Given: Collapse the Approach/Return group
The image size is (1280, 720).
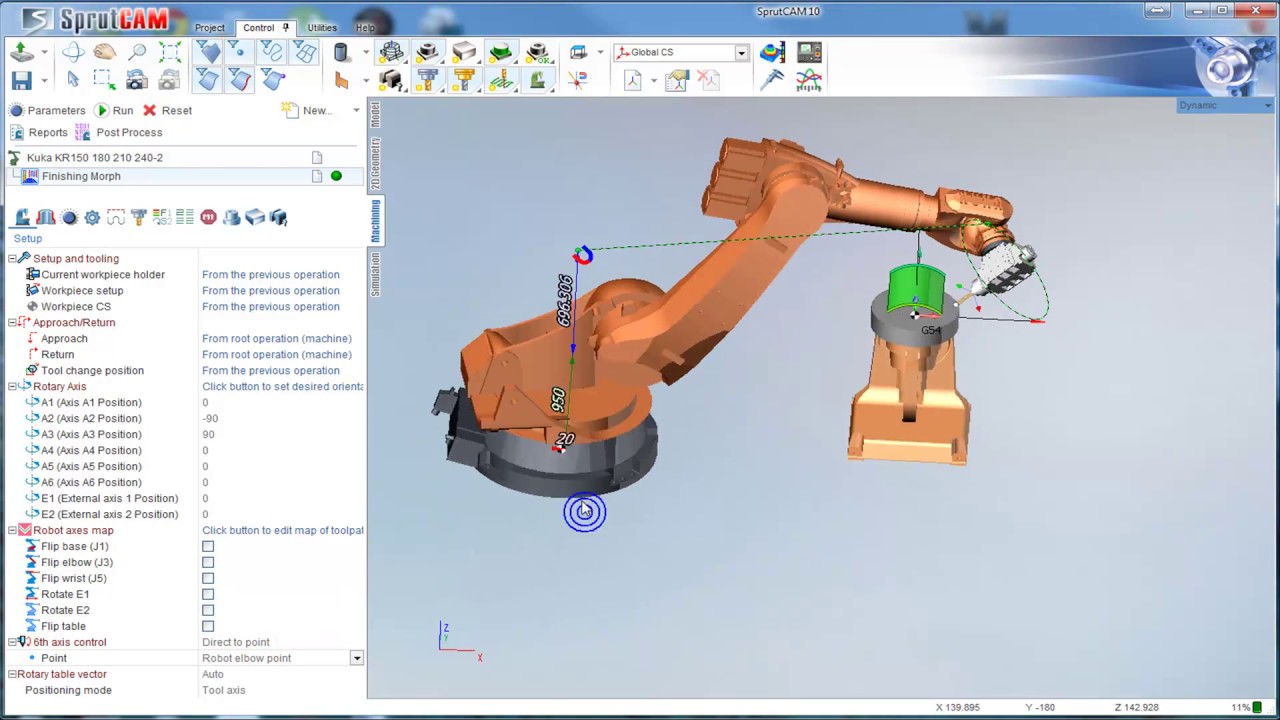Looking at the screenshot, I should pos(13,322).
